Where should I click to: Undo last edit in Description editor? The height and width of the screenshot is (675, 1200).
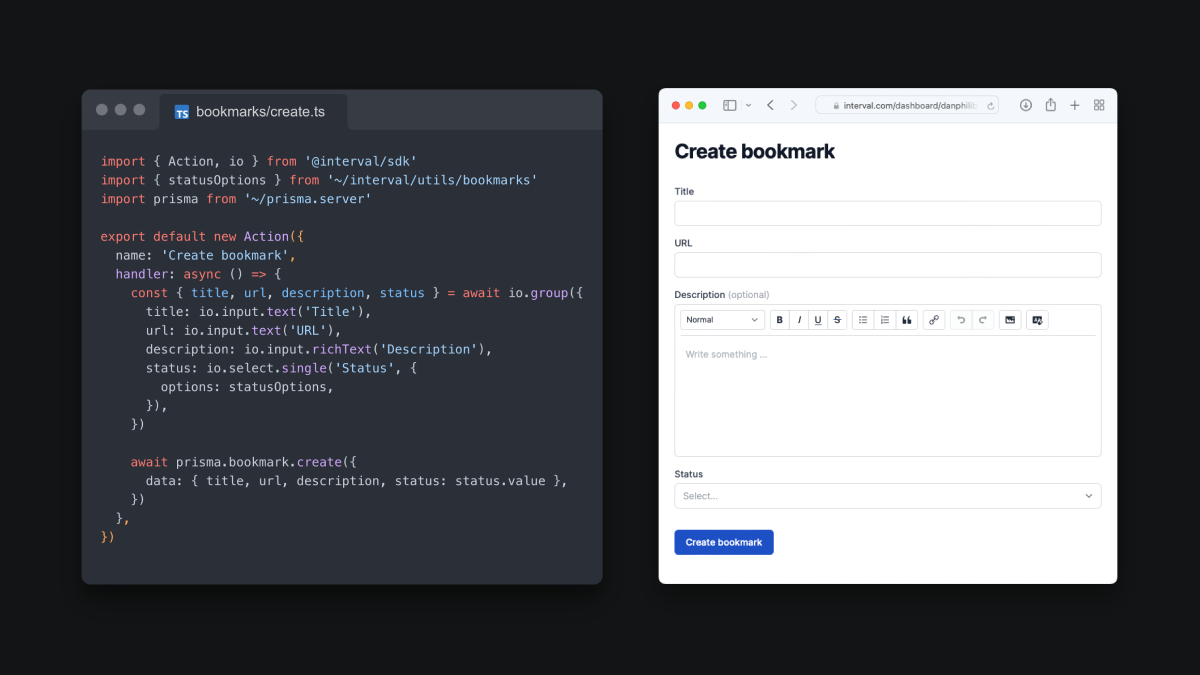961,320
